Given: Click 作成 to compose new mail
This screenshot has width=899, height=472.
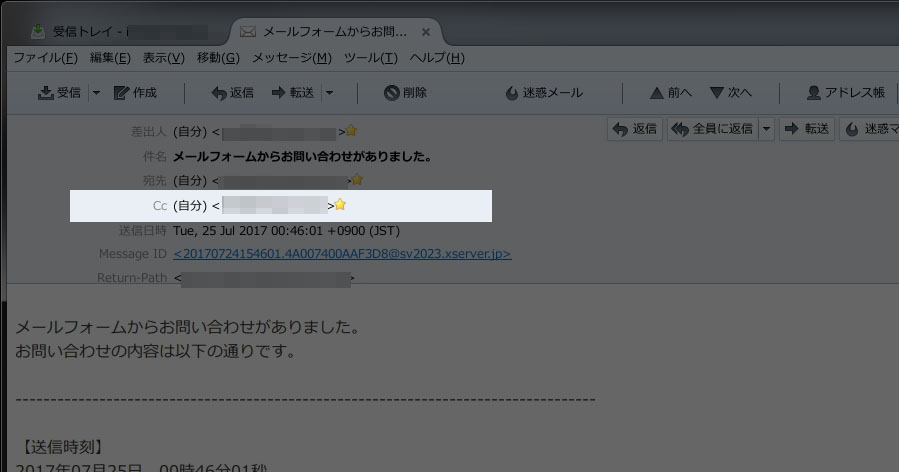Looking at the screenshot, I should coord(135,93).
